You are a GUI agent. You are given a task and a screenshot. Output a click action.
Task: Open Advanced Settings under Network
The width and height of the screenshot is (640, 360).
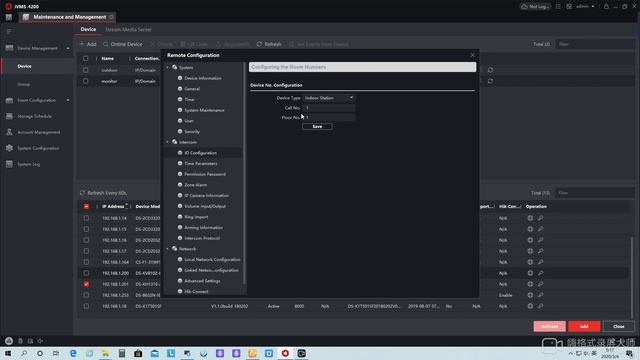[x=202, y=281]
